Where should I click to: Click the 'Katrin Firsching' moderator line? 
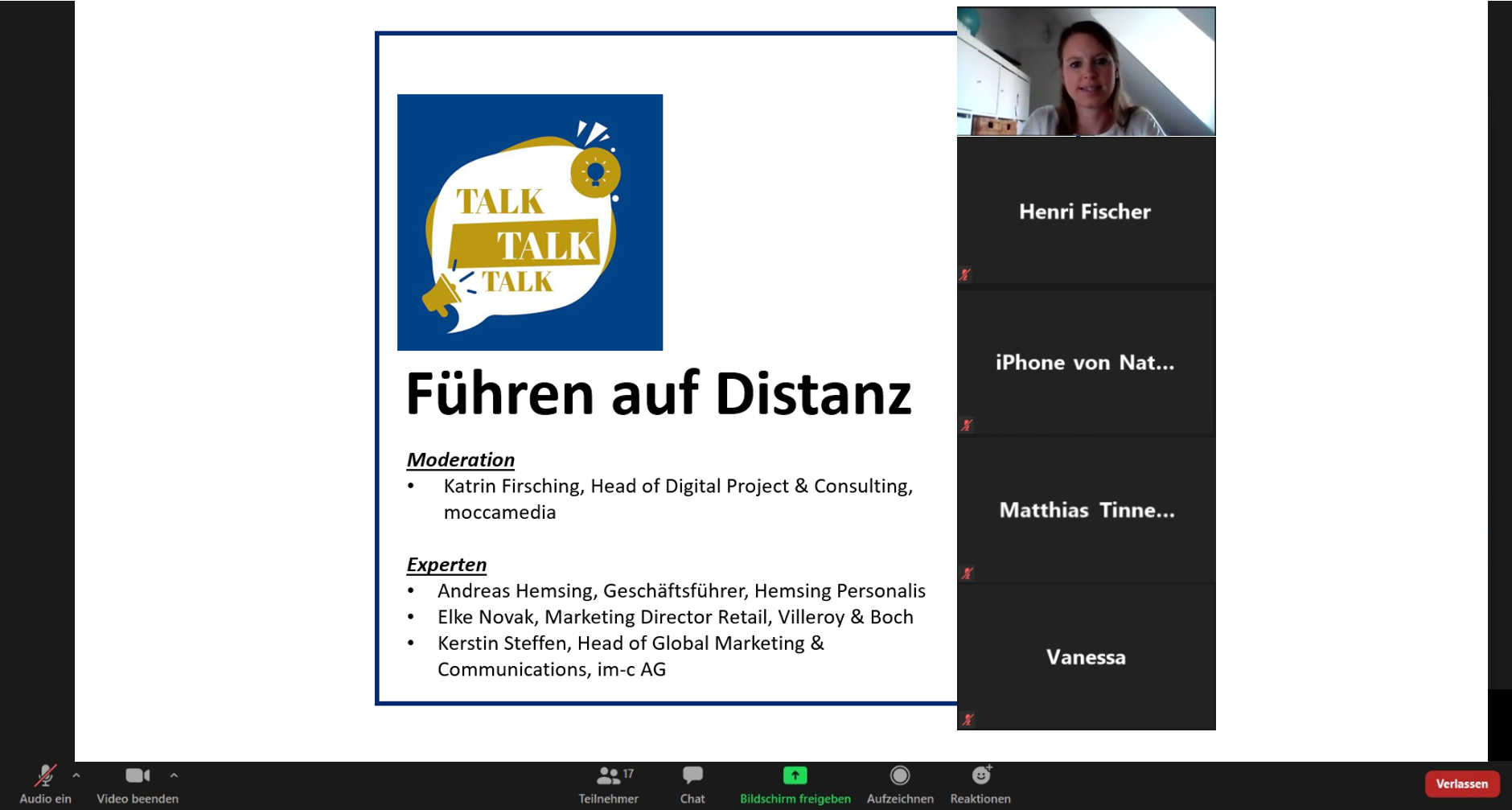point(678,499)
